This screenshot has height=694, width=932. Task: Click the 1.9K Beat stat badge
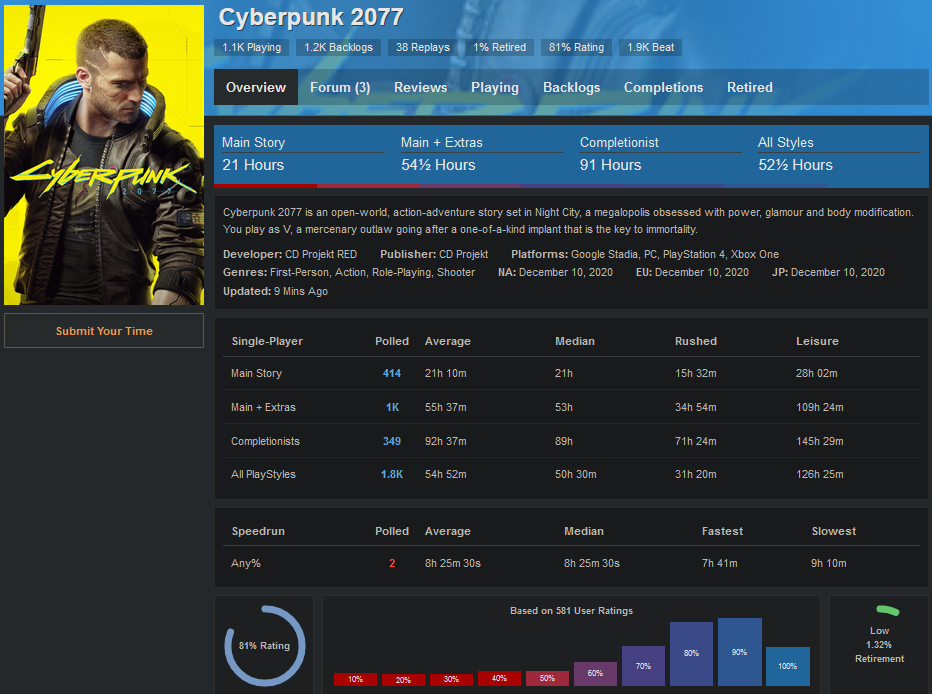[x=650, y=48]
